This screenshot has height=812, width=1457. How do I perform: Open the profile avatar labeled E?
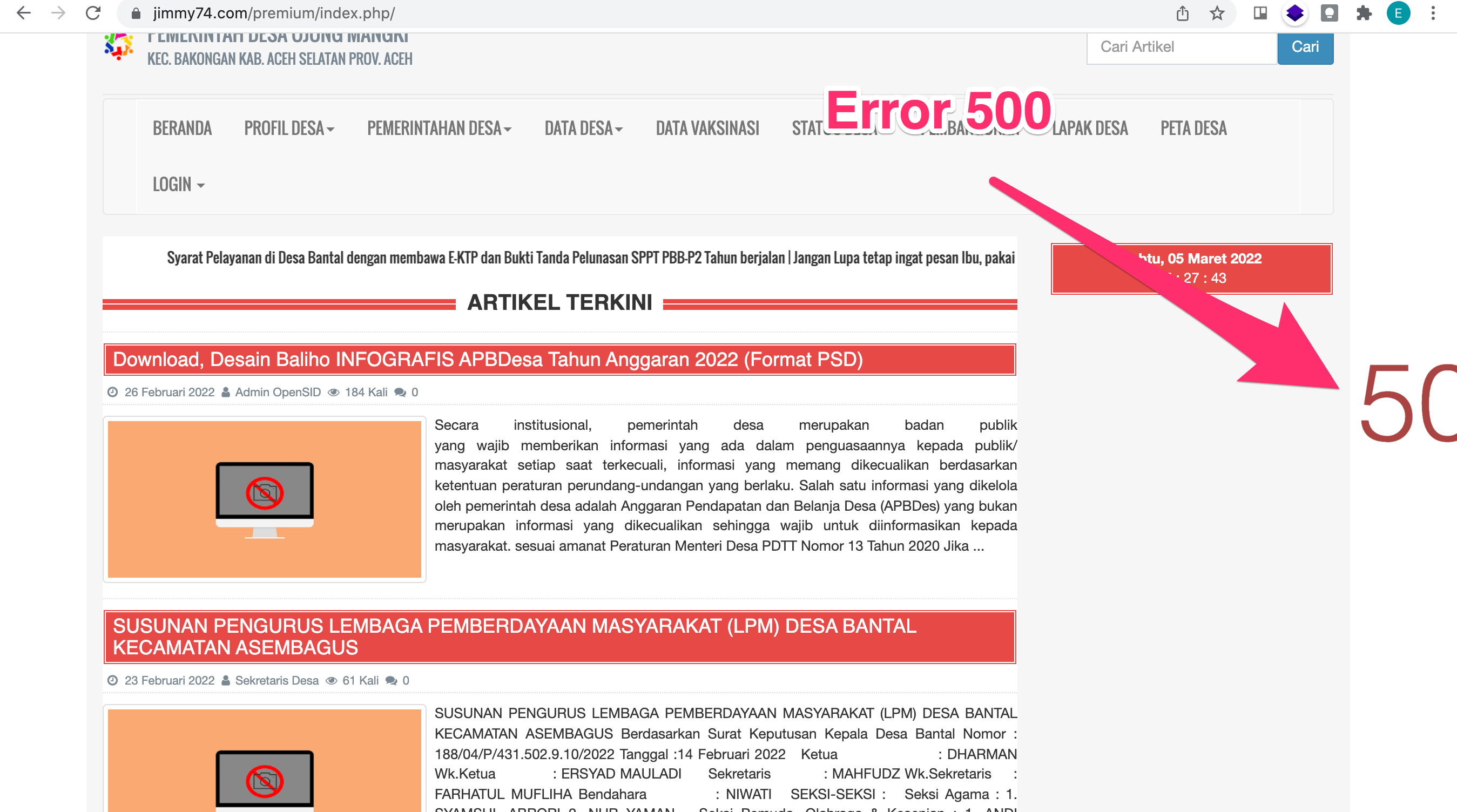coord(1398,13)
